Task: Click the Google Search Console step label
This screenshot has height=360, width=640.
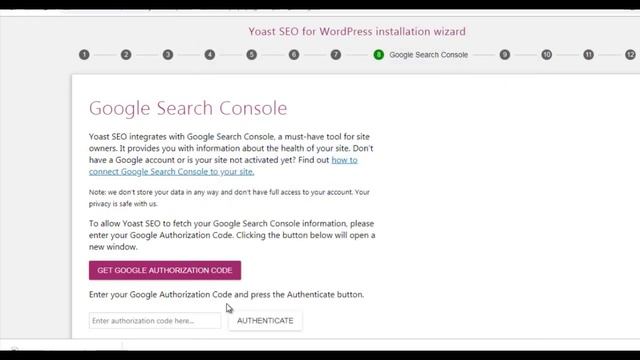Action: pyautogui.click(x=429, y=55)
